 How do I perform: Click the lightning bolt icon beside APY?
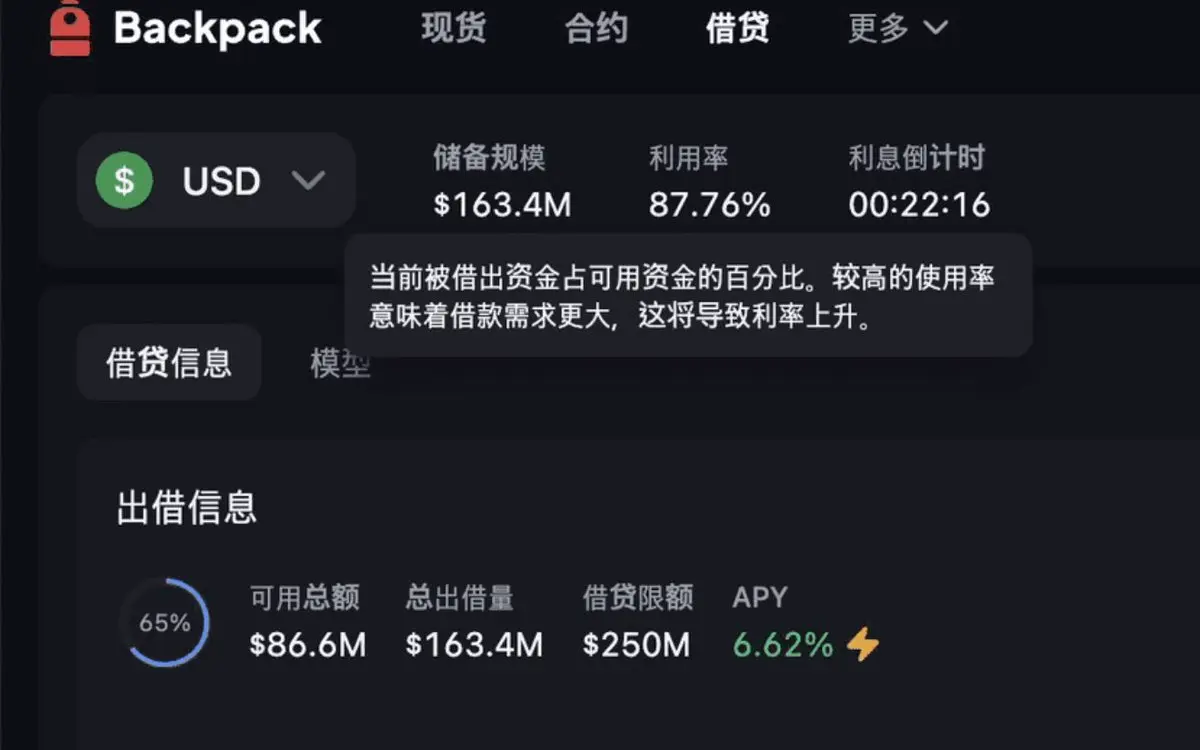(x=863, y=645)
